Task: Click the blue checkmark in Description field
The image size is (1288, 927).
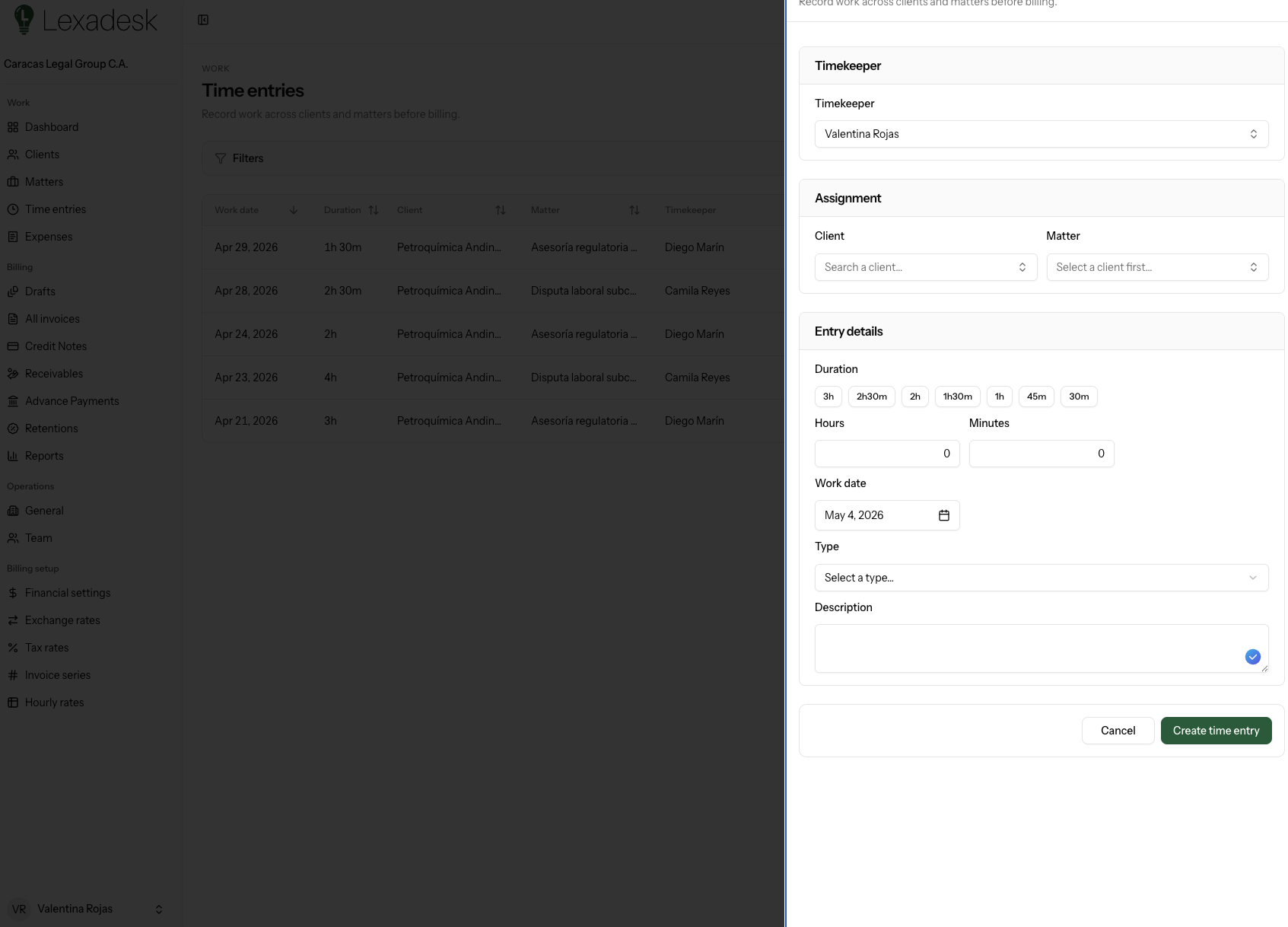Action: (1253, 657)
